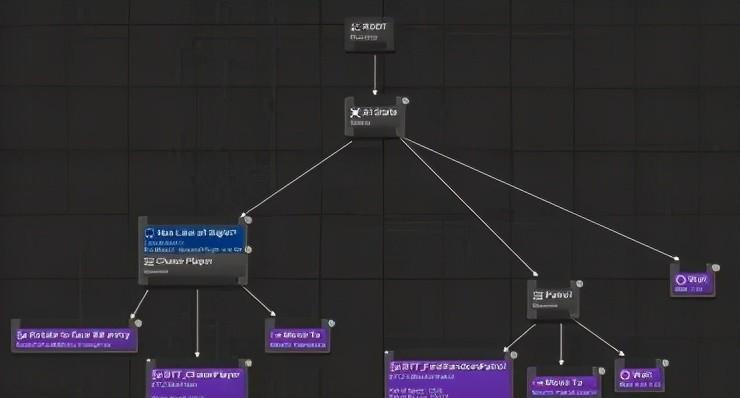This screenshot has height=398, width=740.
Task: Click the index badge on Move To under Patrol
Action: pyautogui.click(x=602, y=371)
